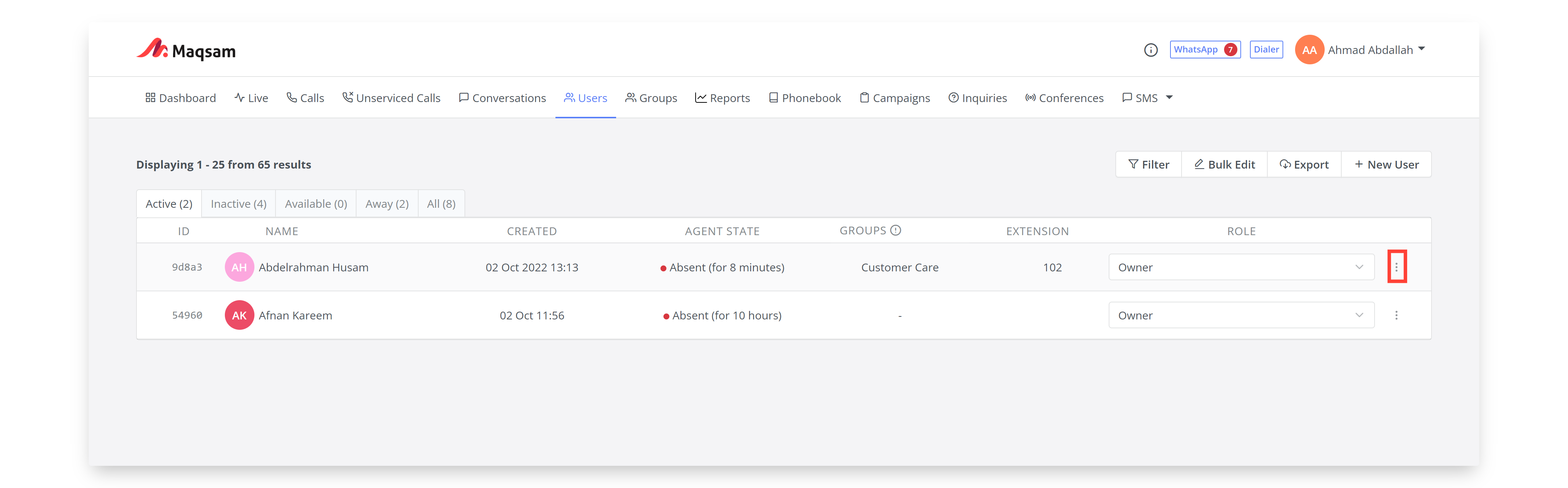This screenshot has height=488, width=1568.
Task: Click the Groups column info icon
Action: (x=895, y=230)
